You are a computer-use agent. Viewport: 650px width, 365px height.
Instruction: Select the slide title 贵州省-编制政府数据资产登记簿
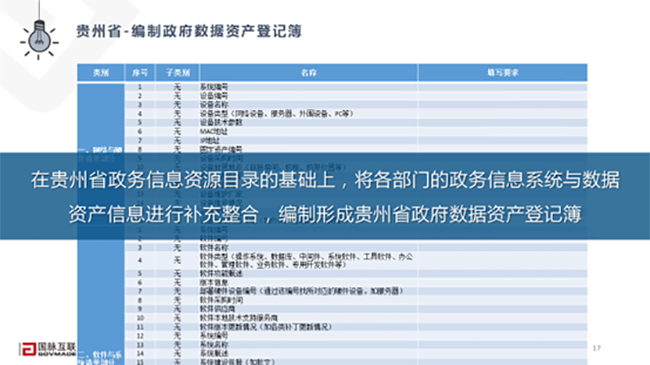[189, 31]
